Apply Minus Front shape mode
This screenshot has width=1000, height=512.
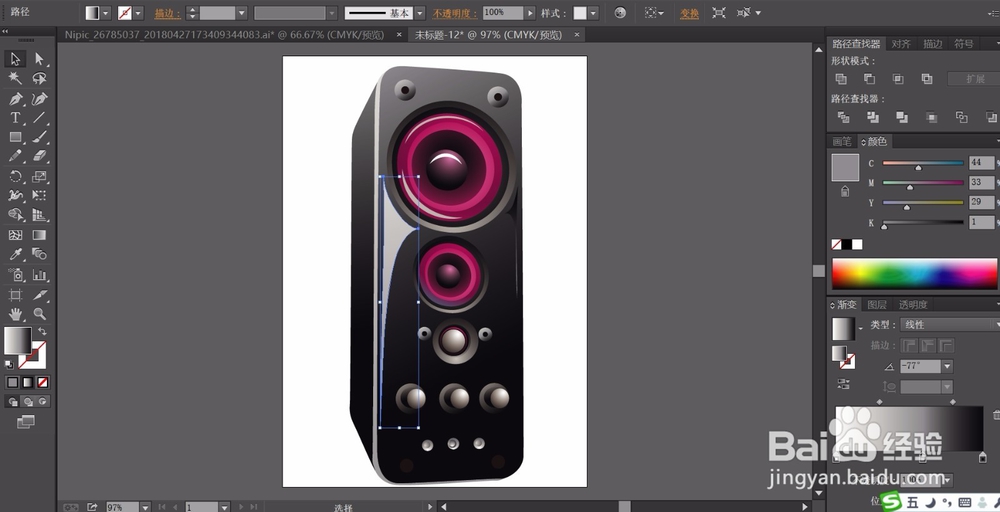[x=869, y=79]
